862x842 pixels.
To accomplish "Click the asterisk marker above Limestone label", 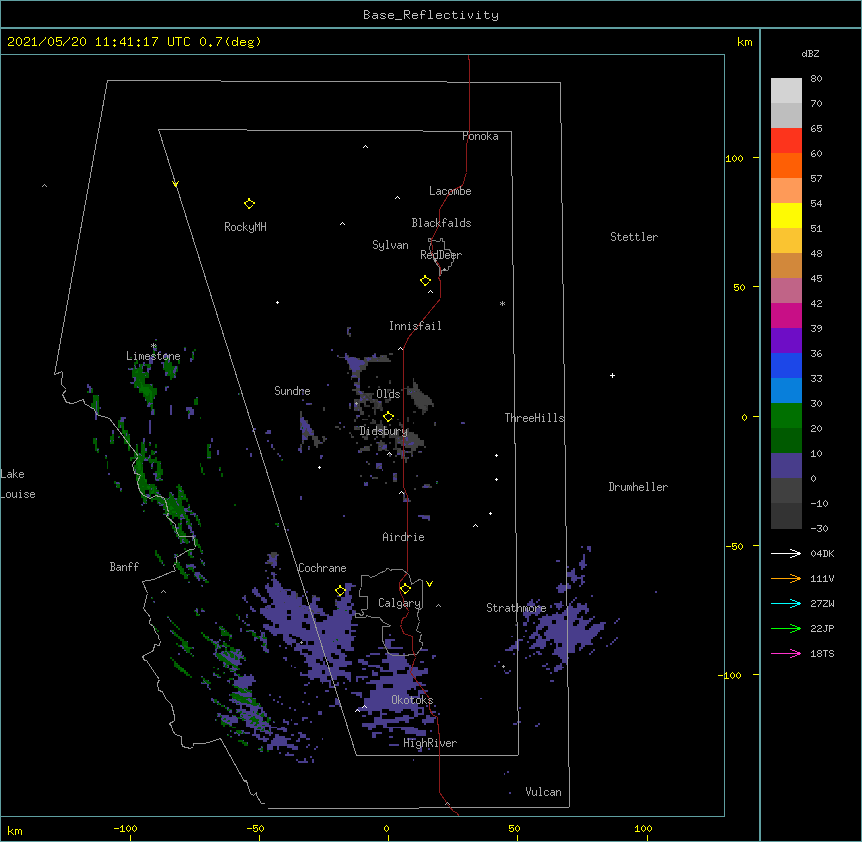I will [153, 346].
